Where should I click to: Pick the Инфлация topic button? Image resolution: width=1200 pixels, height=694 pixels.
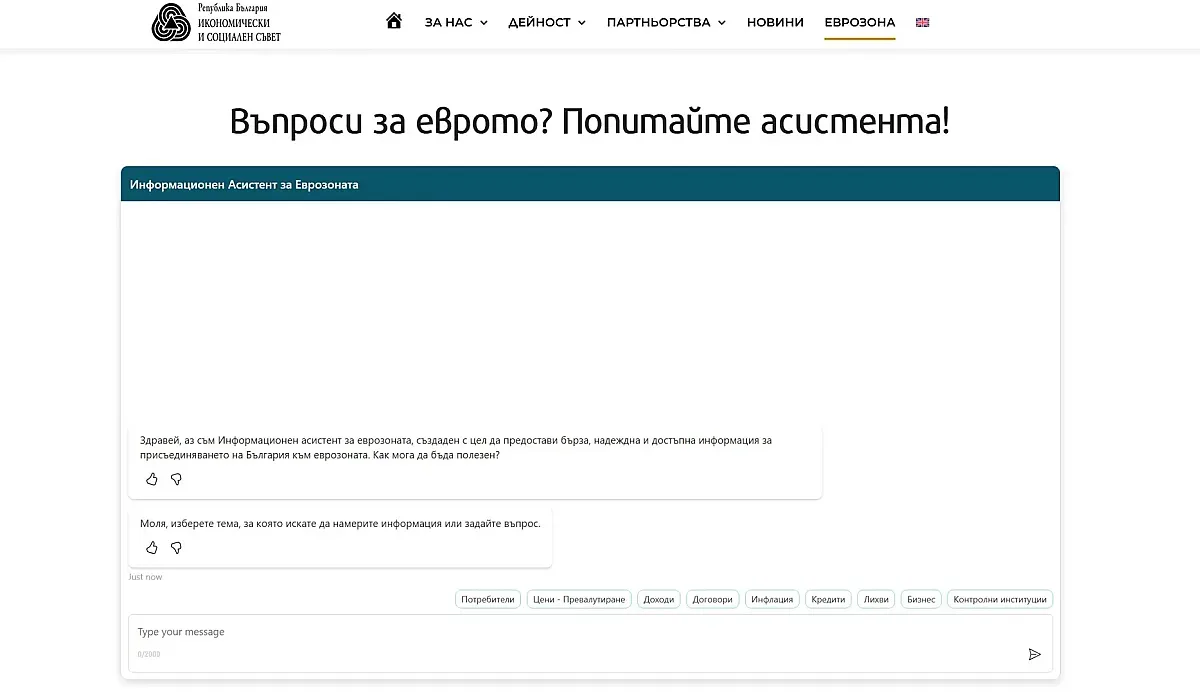click(x=772, y=599)
